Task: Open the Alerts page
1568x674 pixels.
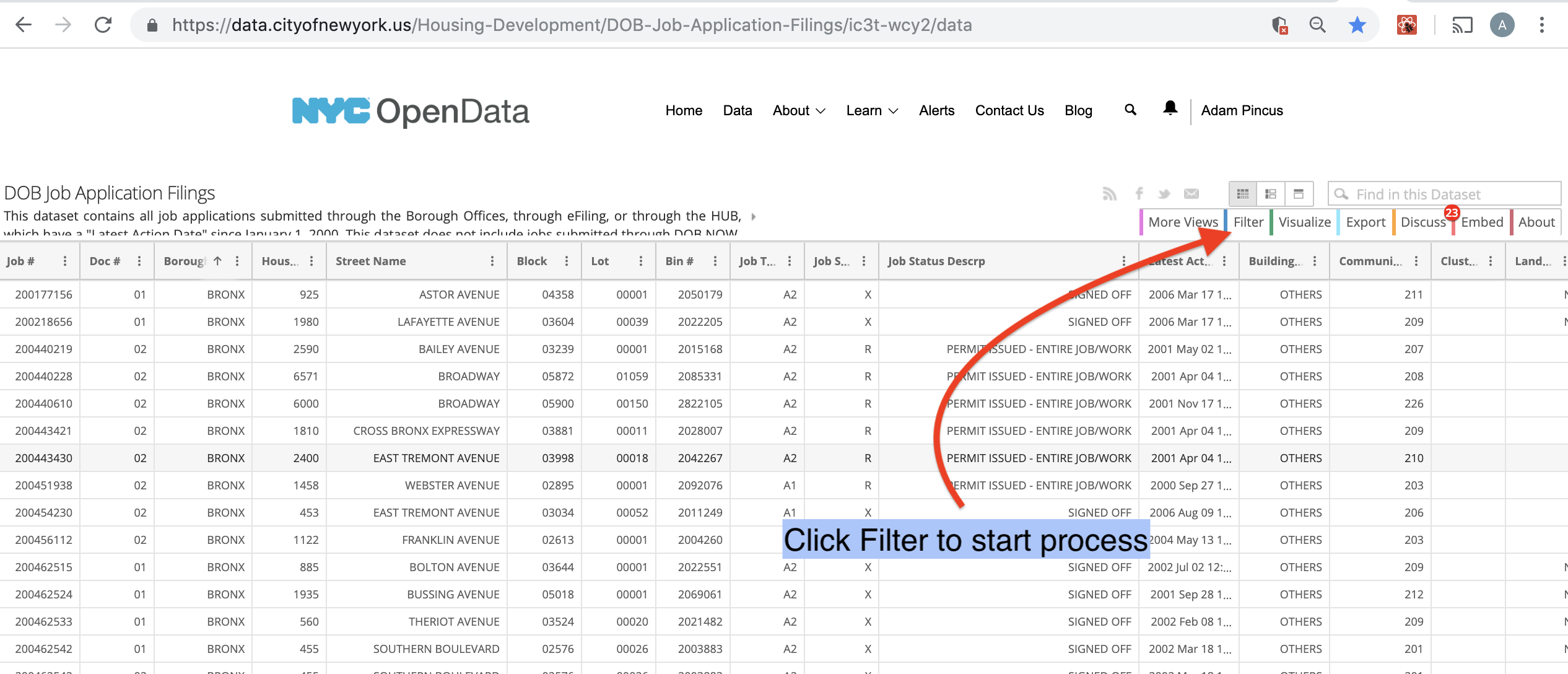Action: click(x=936, y=110)
